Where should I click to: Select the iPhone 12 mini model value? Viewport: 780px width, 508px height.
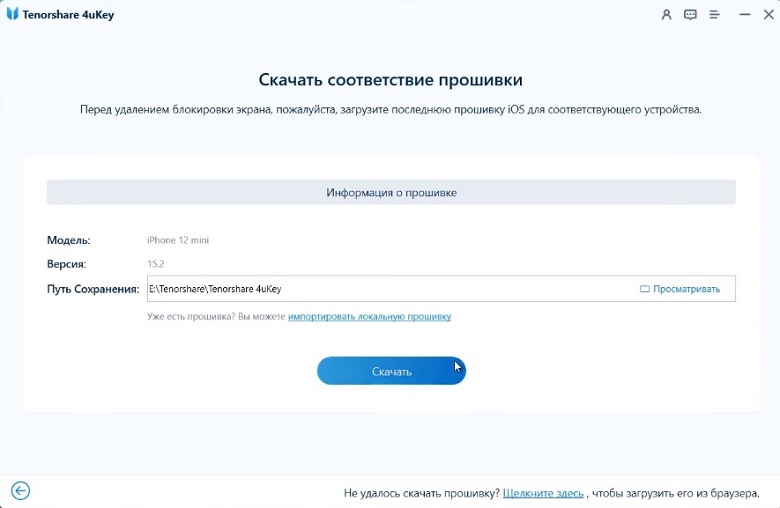(178, 240)
